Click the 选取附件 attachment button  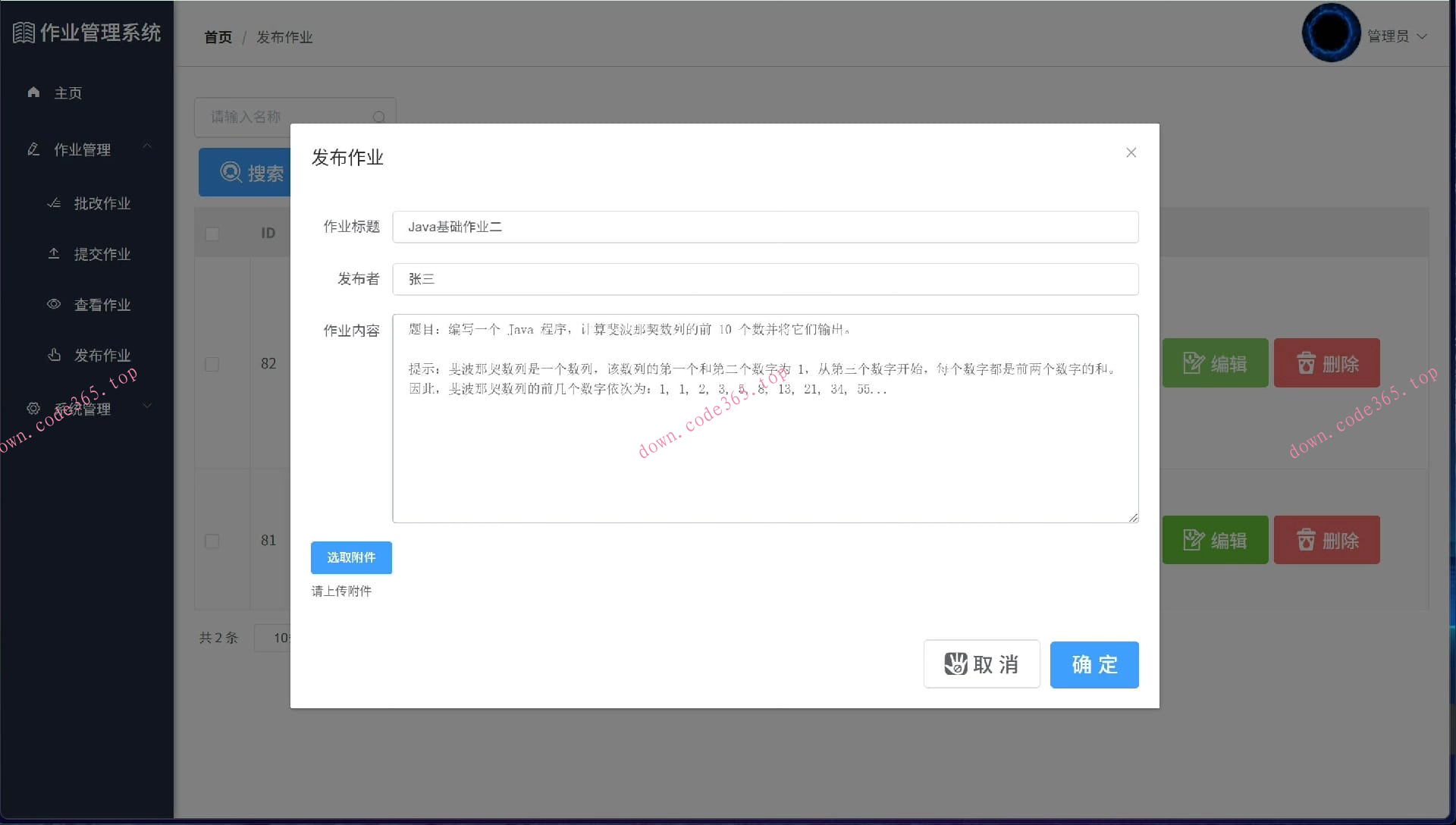pos(351,557)
